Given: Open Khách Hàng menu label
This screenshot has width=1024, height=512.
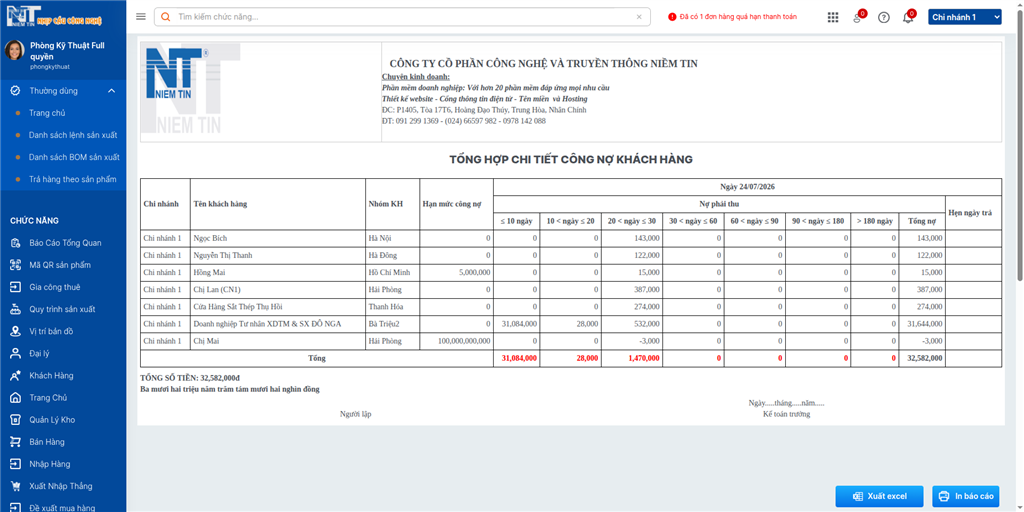Looking at the screenshot, I should 51,376.
